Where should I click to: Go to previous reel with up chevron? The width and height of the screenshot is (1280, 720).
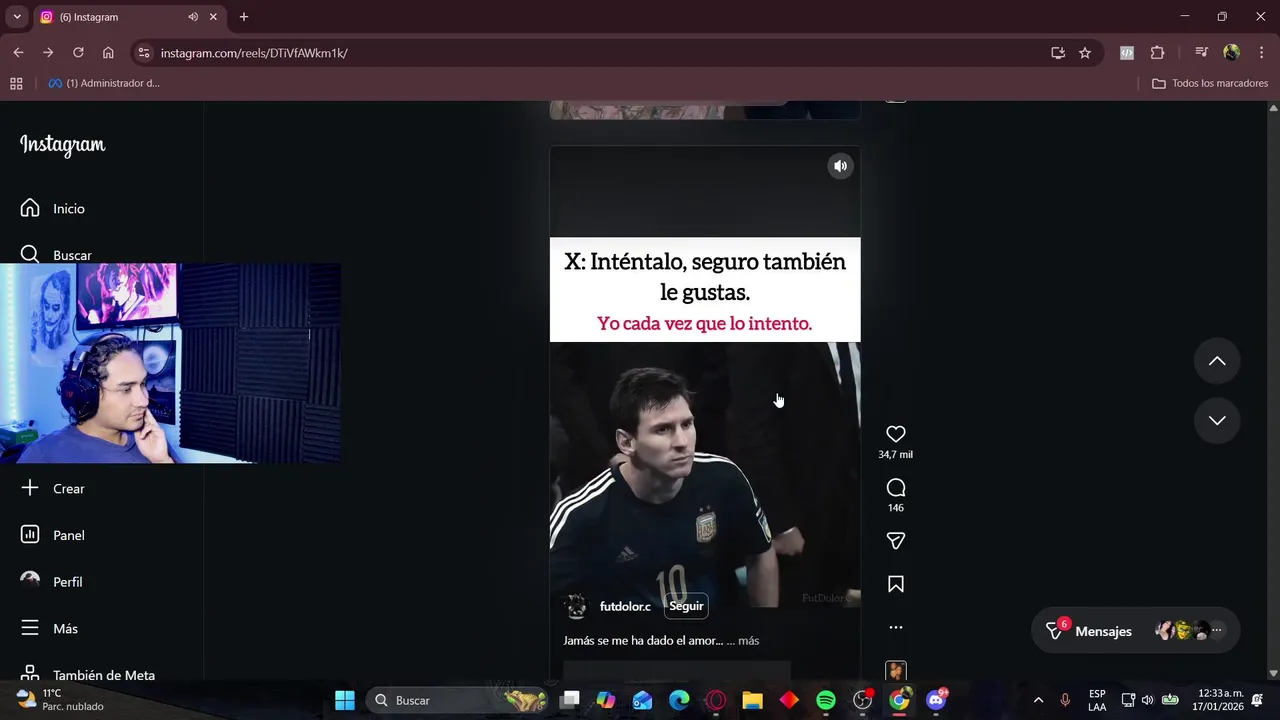[x=1217, y=361]
